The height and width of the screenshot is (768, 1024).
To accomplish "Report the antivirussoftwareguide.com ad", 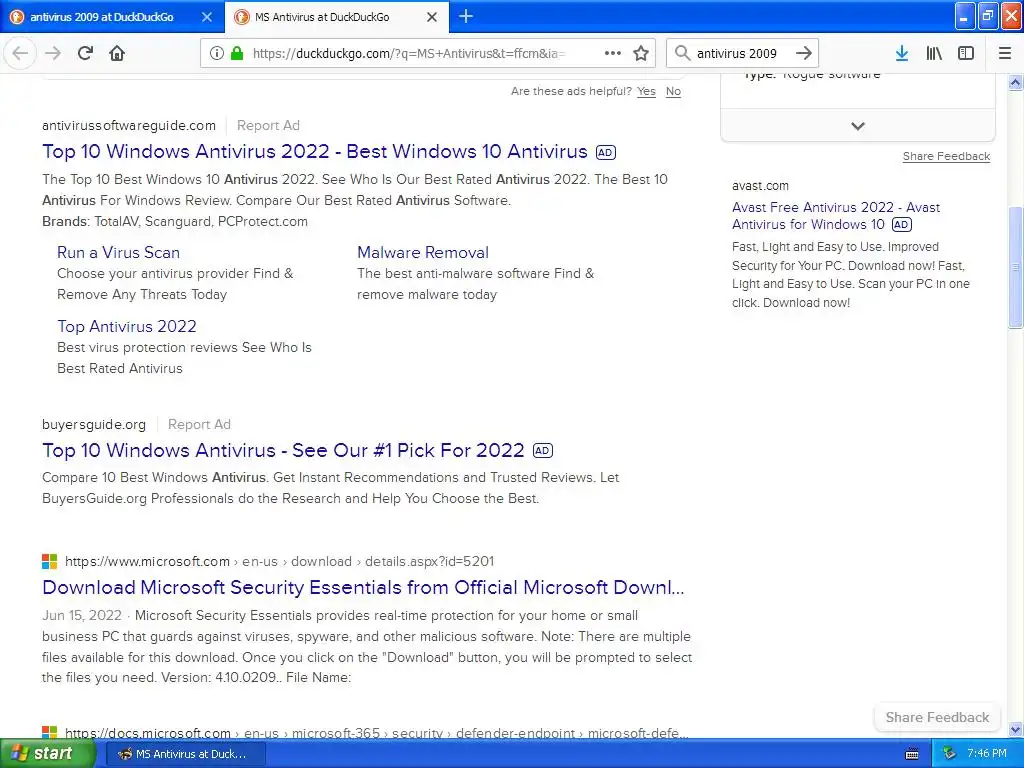I will [268, 125].
